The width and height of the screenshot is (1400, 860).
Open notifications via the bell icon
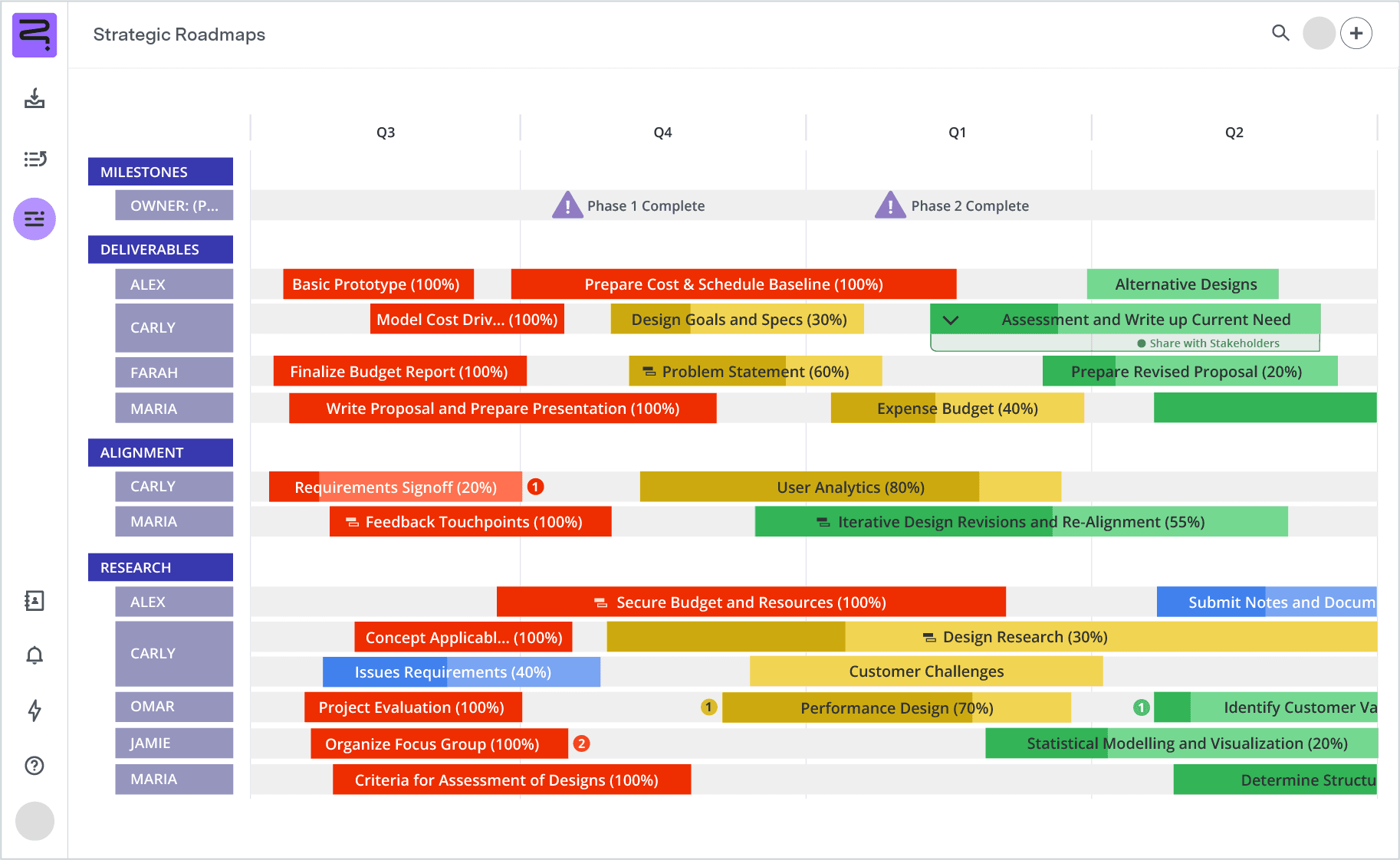35,655
